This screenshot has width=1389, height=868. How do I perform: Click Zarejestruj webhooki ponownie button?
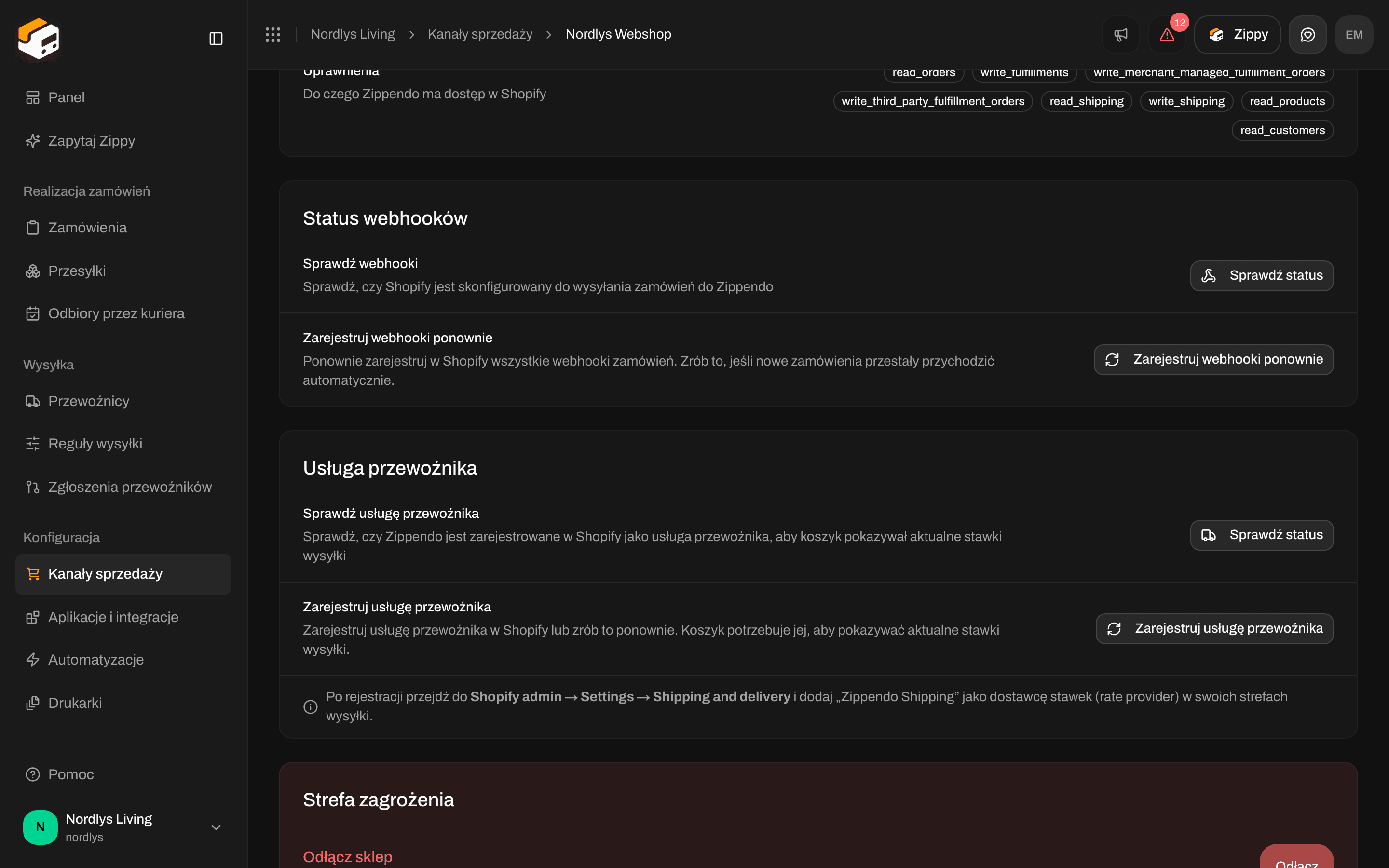(x=1213, y=359)
